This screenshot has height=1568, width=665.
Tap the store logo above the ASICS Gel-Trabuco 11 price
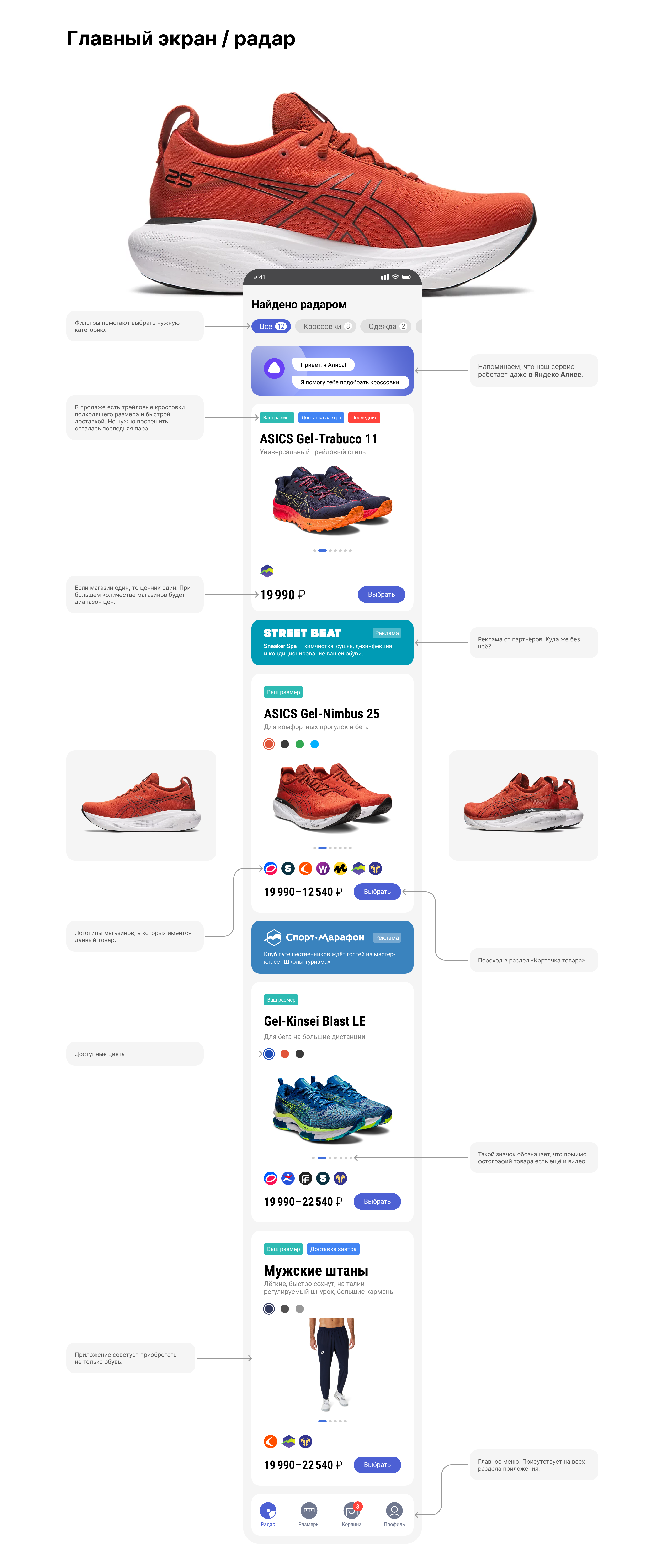point(267,570)
